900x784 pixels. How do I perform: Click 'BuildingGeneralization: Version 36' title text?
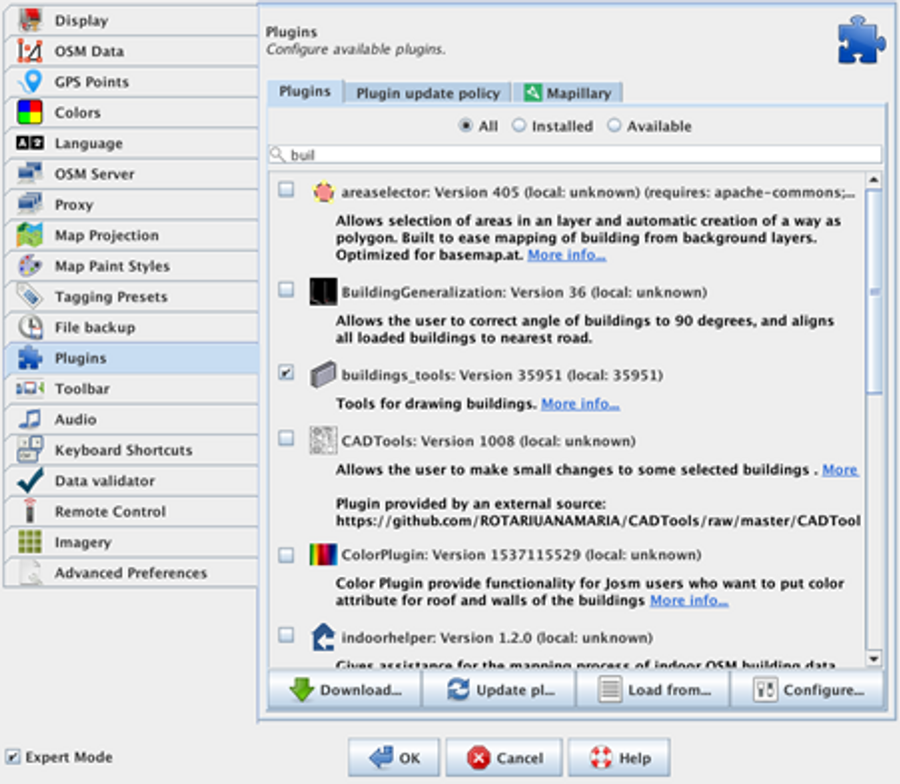(x=524, y=292)
